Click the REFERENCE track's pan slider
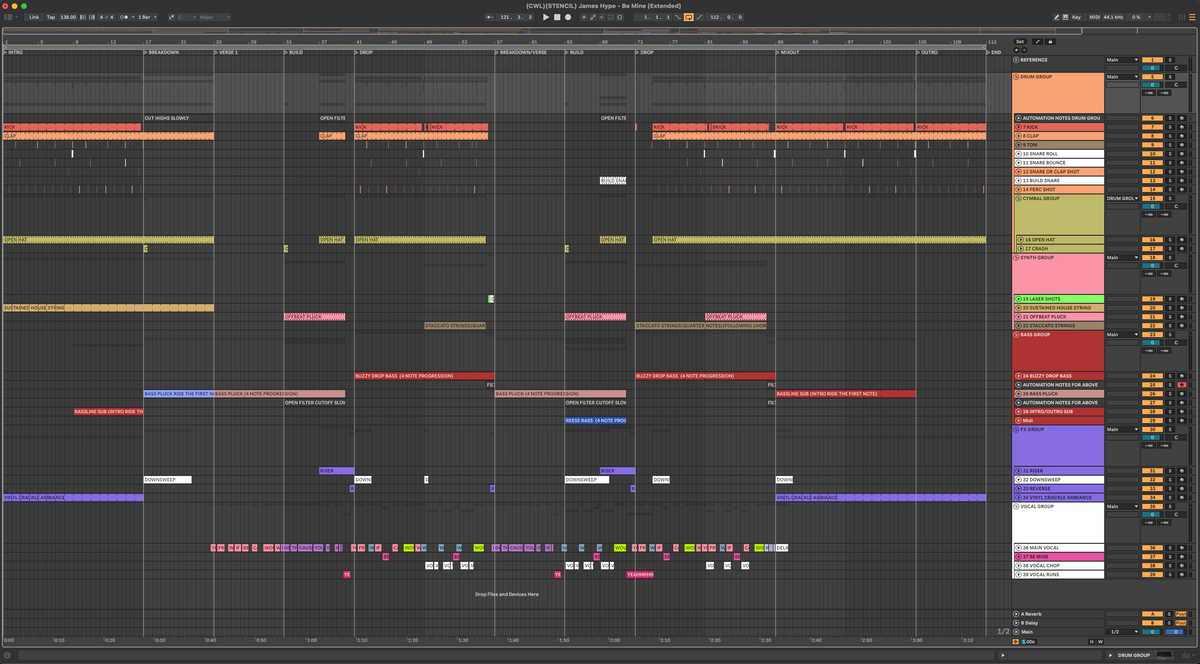The height and width of the screenshot is (664, 1200). [1152, 66]
